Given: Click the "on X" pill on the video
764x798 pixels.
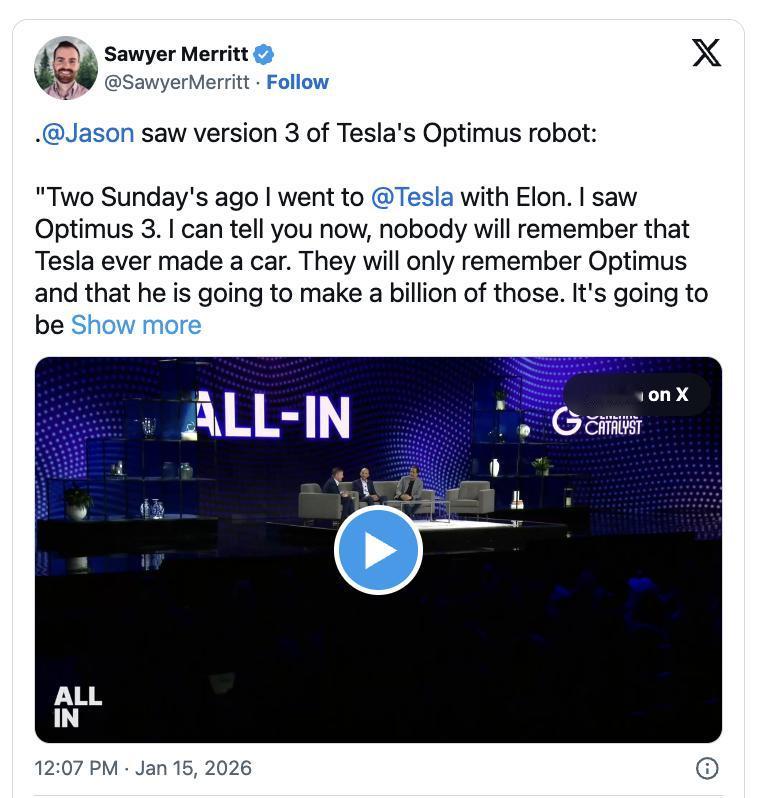Looking at the screenshot, I should (x=638, y=395).
